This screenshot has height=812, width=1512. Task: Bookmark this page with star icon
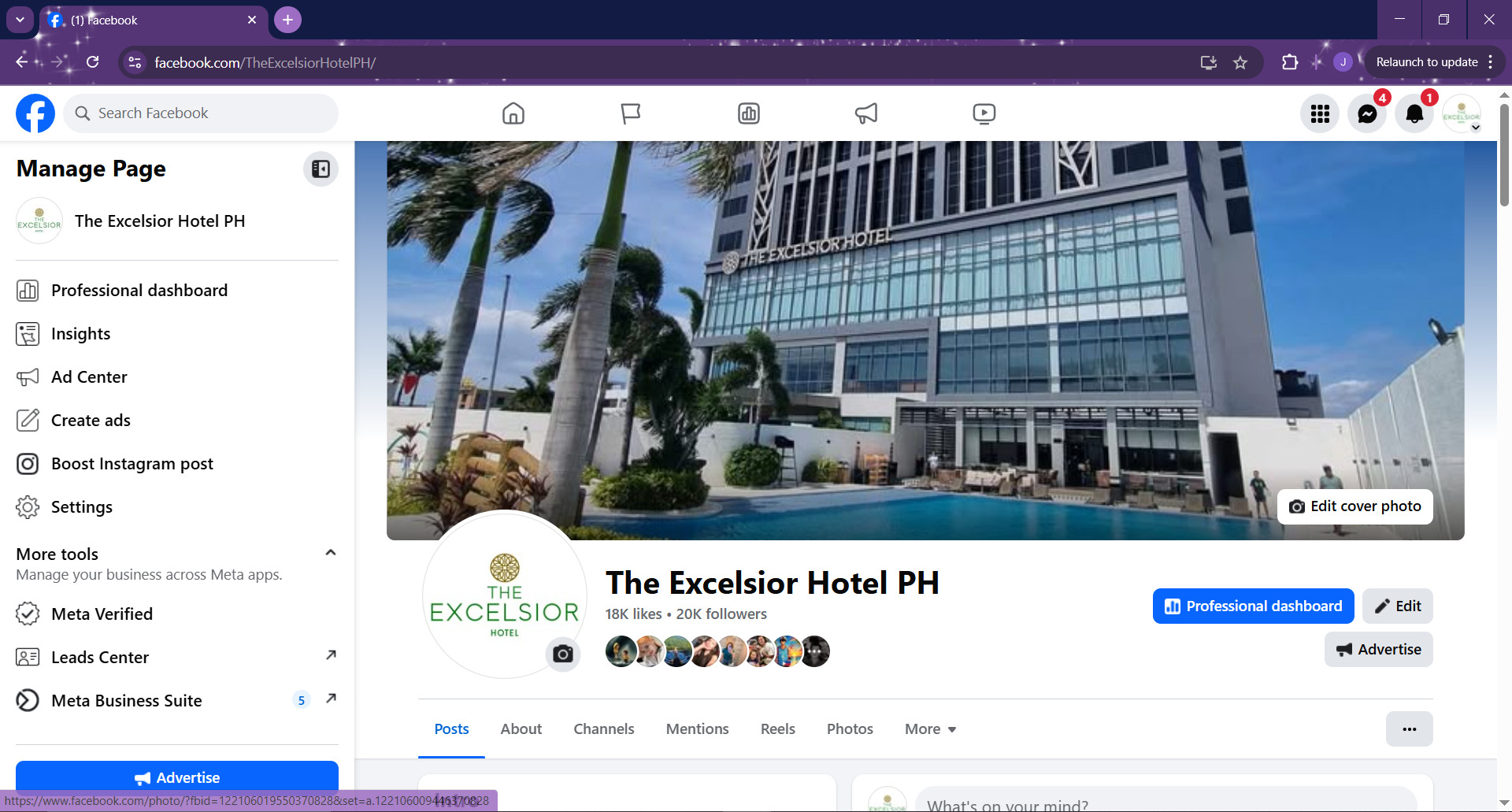1240,62
